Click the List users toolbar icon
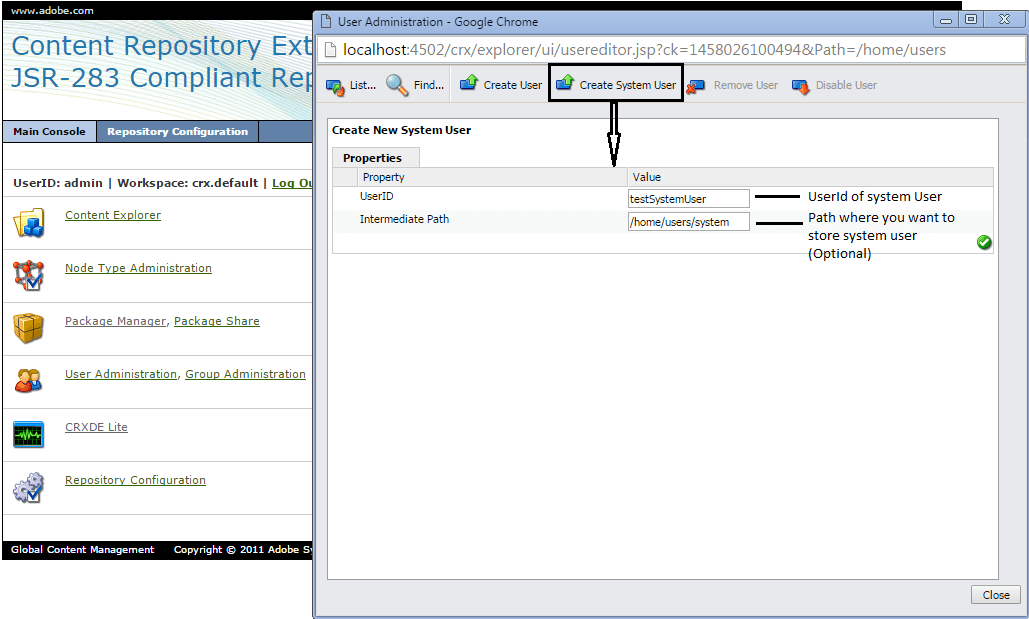This screenshot has height=619, width=1029. tap(336, 86)
